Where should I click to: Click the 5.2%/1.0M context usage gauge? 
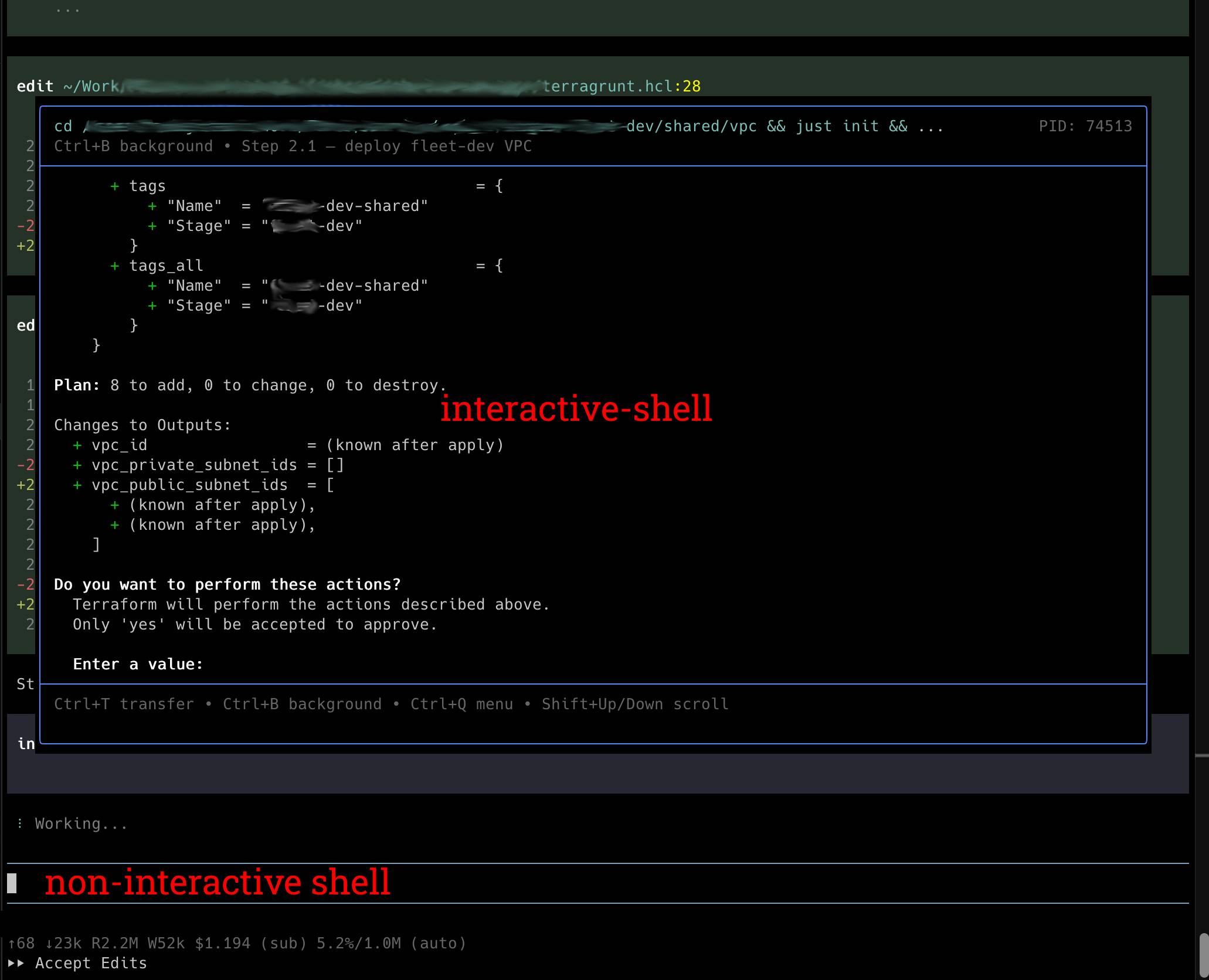pos(359,943)
